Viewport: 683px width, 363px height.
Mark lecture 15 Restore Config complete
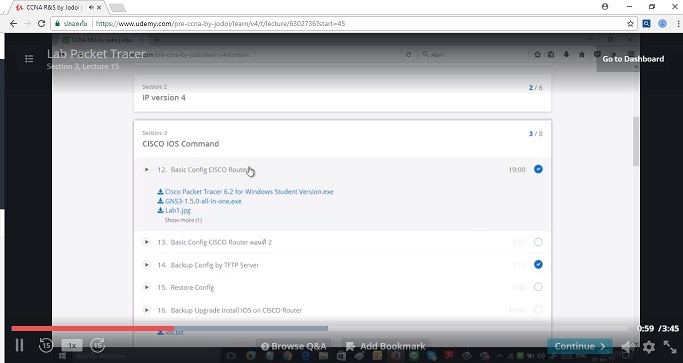[x=538, y=287]
